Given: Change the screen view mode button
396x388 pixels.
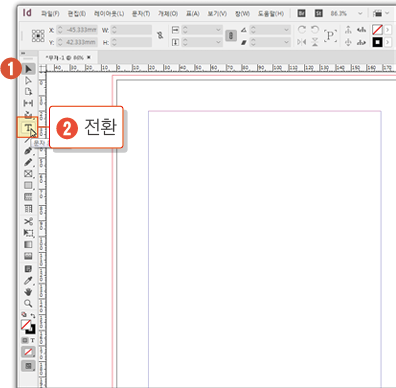Looking at the screenshot, I should pos(28,366).
